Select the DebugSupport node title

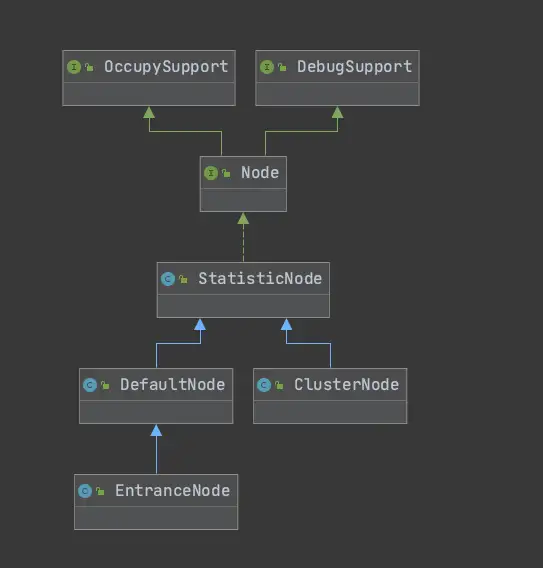[355, 67]
